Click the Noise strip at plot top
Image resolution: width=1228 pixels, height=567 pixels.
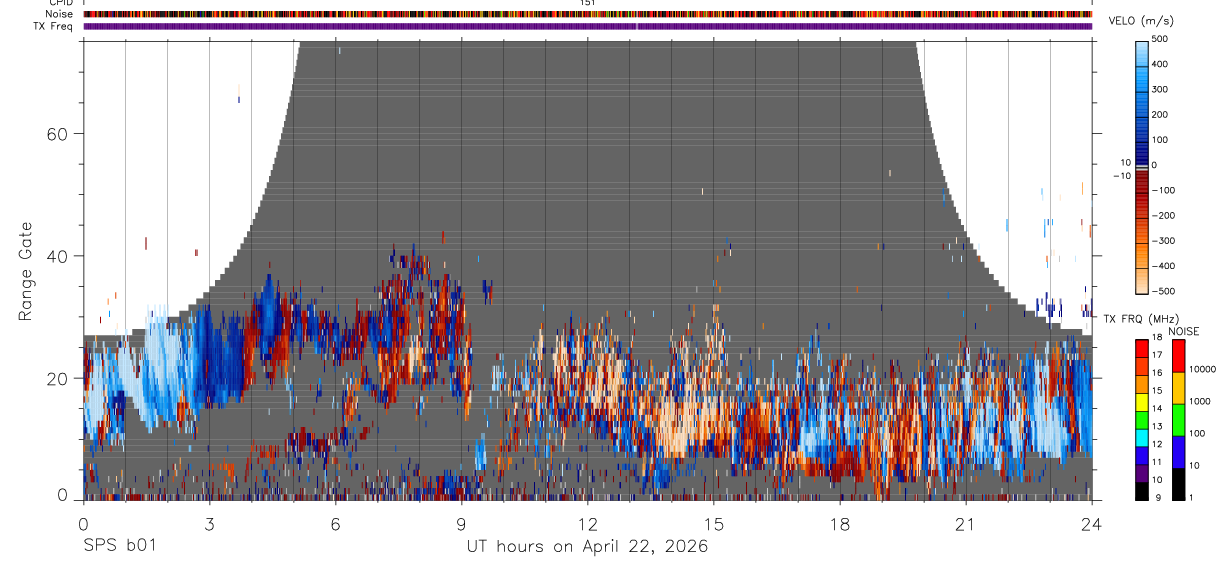click(588, 14)
